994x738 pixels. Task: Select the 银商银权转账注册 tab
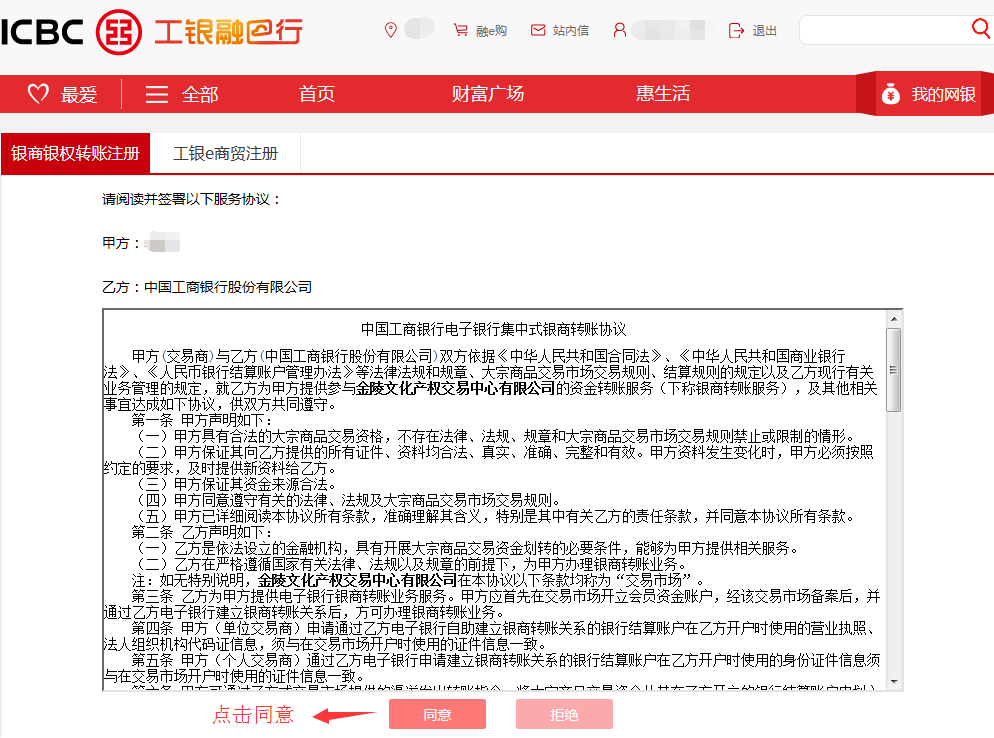click(75, 153)
